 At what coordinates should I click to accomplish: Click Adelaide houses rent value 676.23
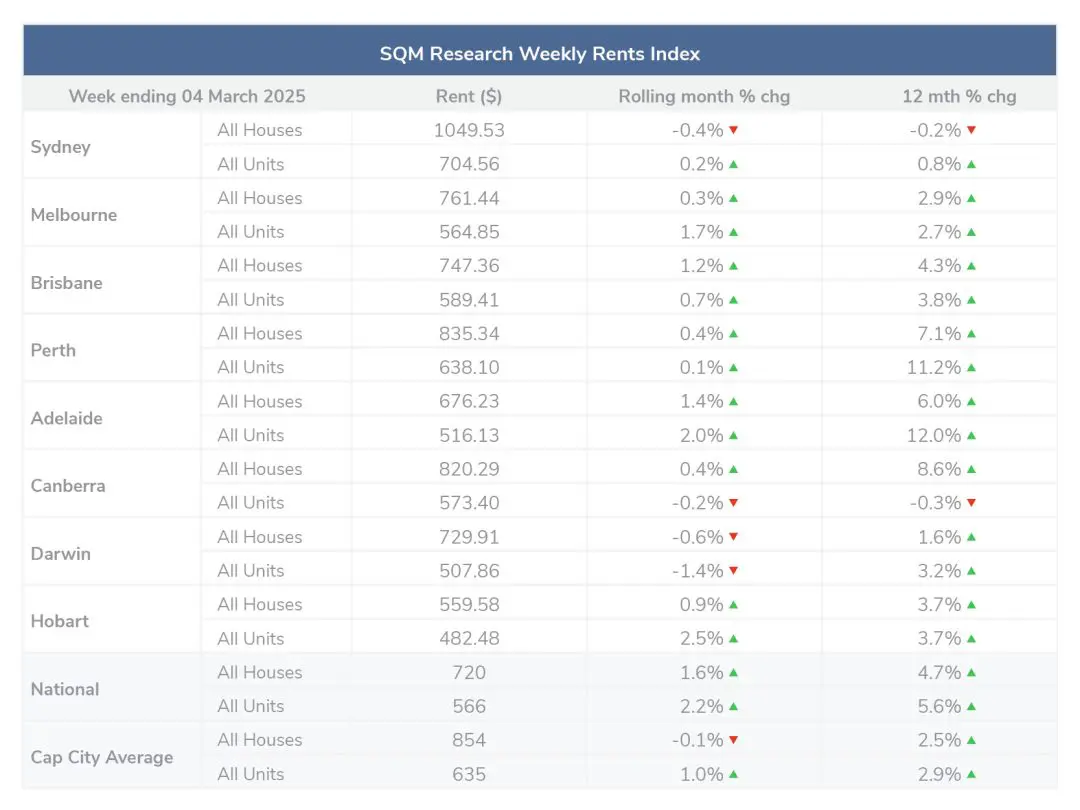pos(469,401)
